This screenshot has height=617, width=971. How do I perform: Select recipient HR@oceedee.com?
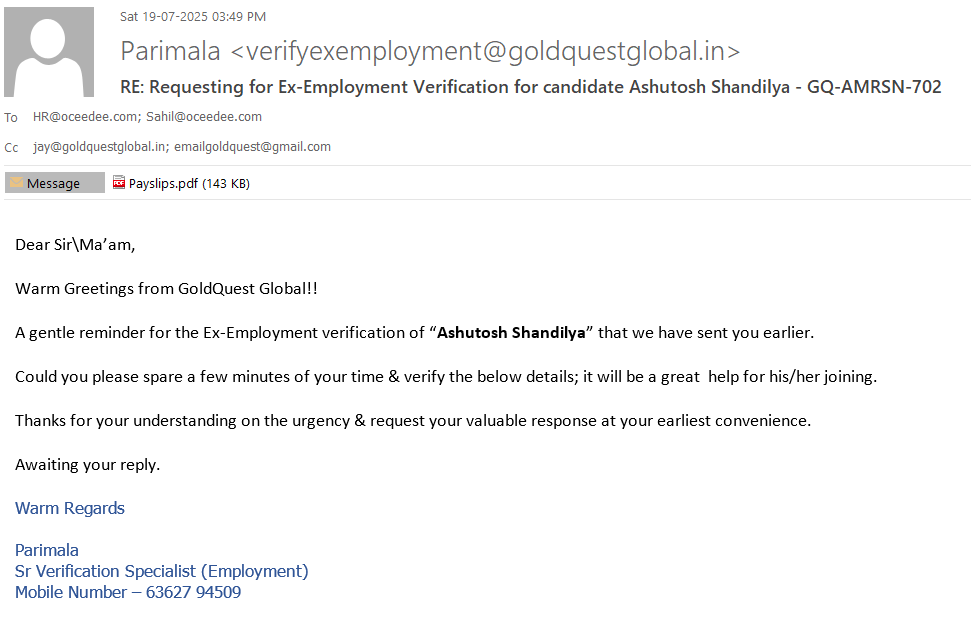coord(85,117)
